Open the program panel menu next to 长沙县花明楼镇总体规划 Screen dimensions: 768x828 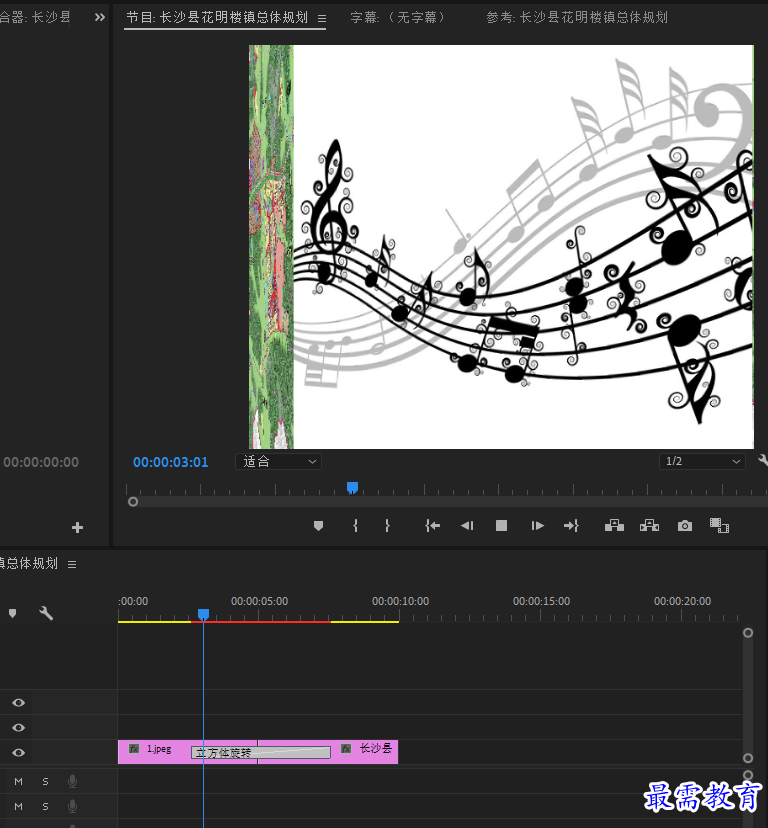point(322,18)
